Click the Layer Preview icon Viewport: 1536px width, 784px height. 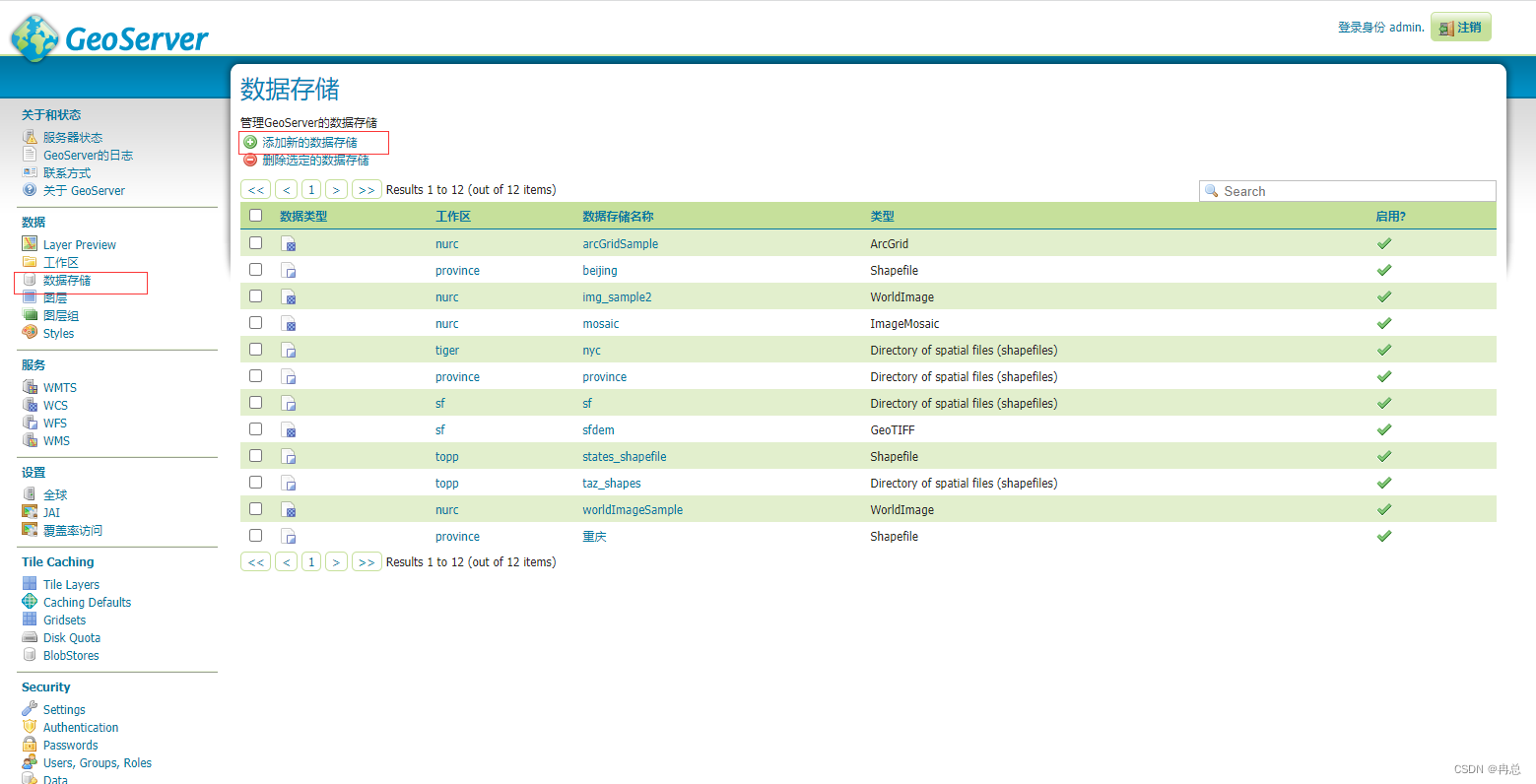tap(30, 244)
